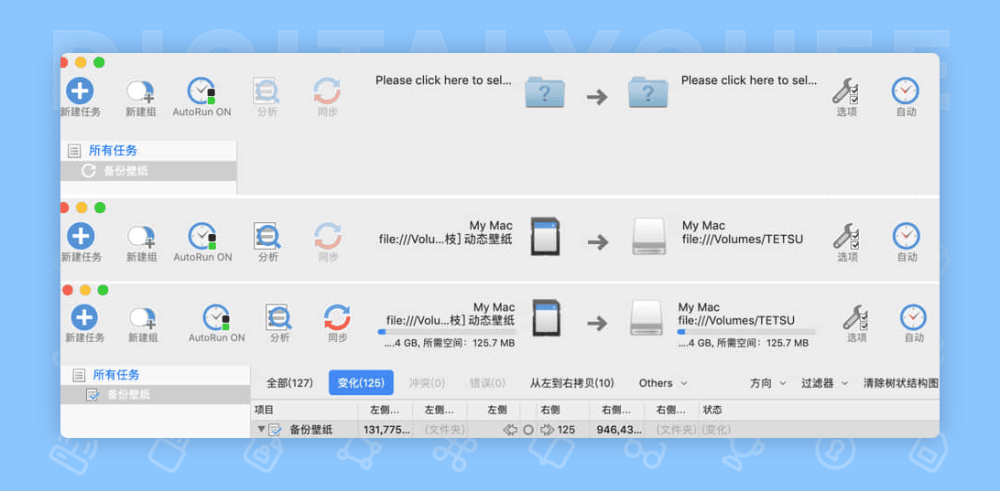1000x491 pixels.
Task: Click dimmed 分析 icon in top window
Action: pyautogui.click(x=267, y=91)
